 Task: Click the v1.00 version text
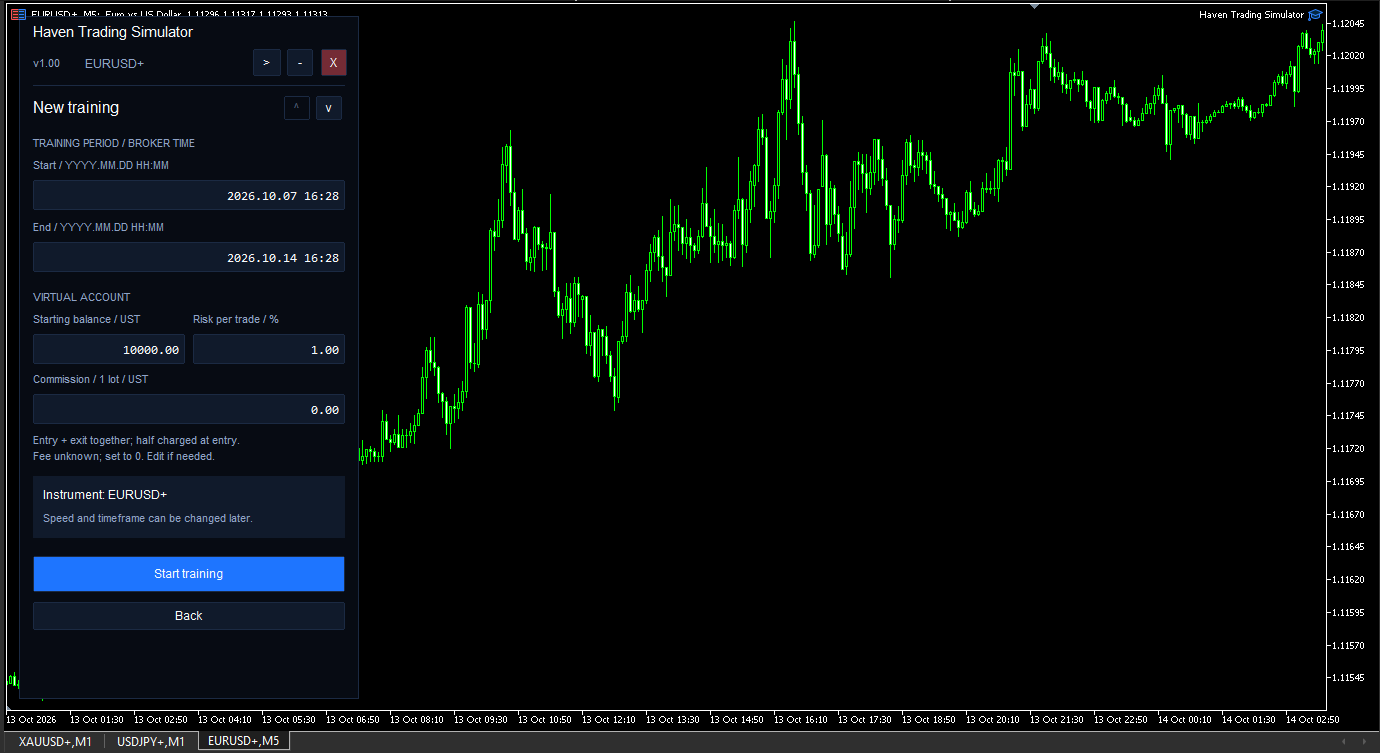(x=46, y=63)
